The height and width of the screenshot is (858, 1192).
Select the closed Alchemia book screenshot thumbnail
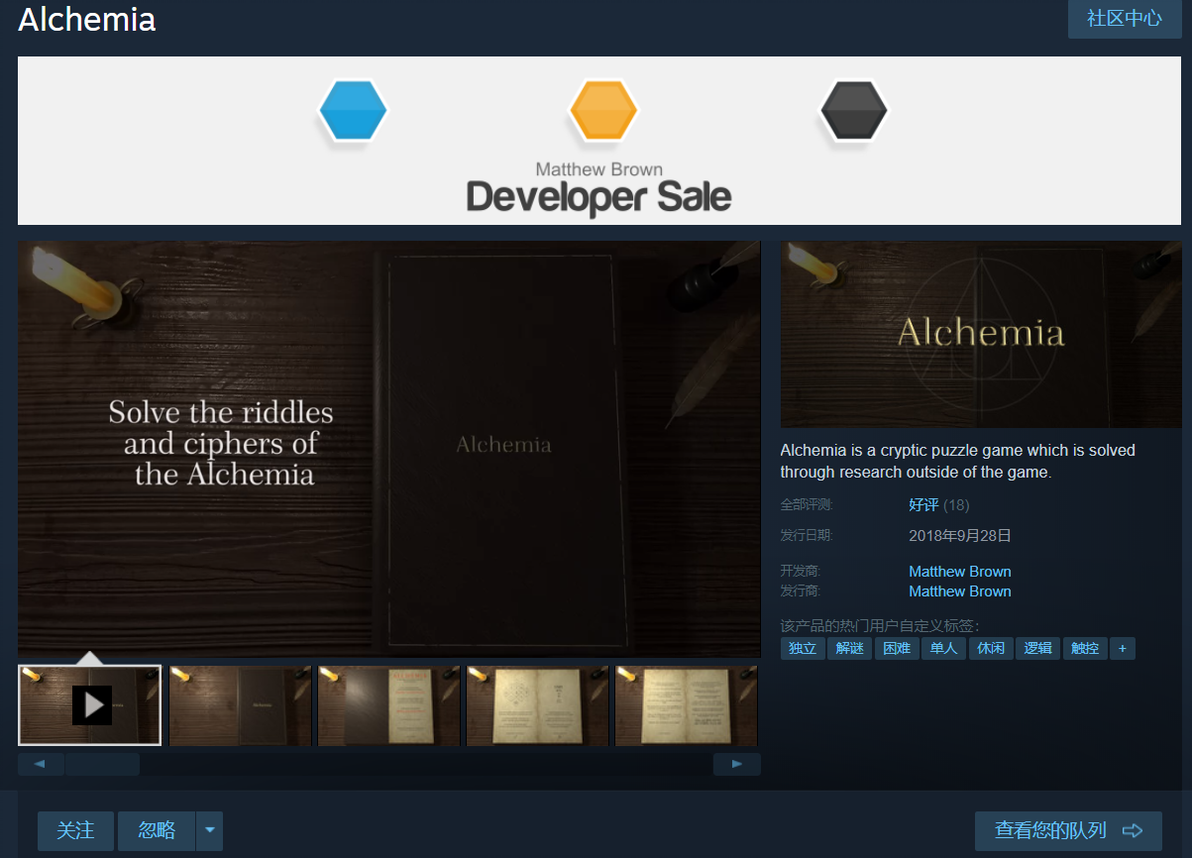[x=240, y=705]
